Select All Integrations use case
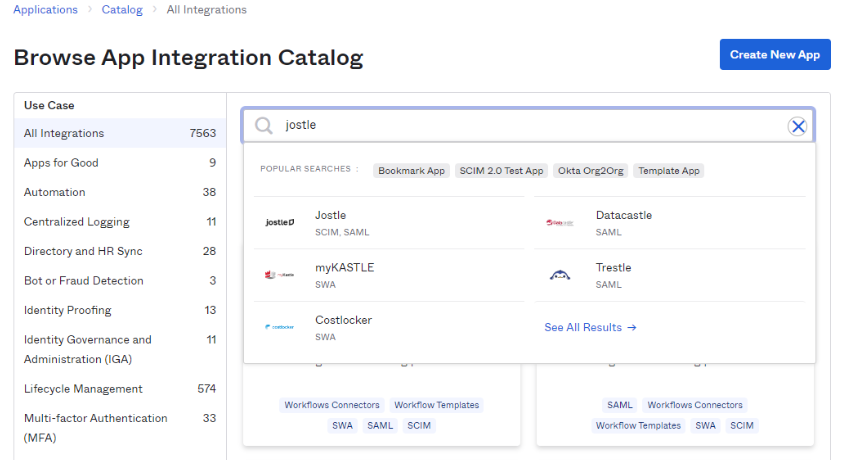847x460 pixels. coord(120,133)
